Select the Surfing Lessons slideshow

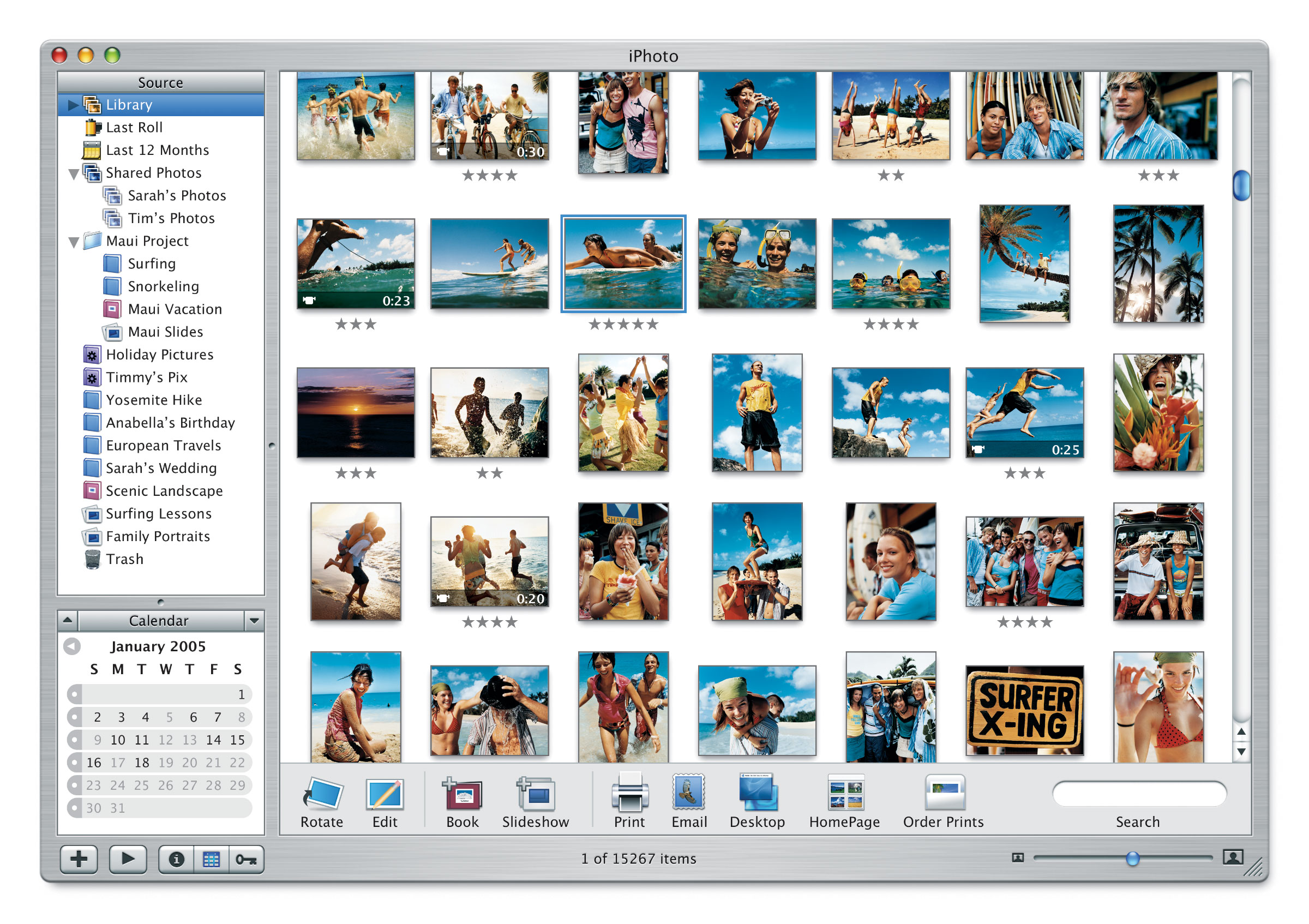pyautogui.click(x=159, y=514)
